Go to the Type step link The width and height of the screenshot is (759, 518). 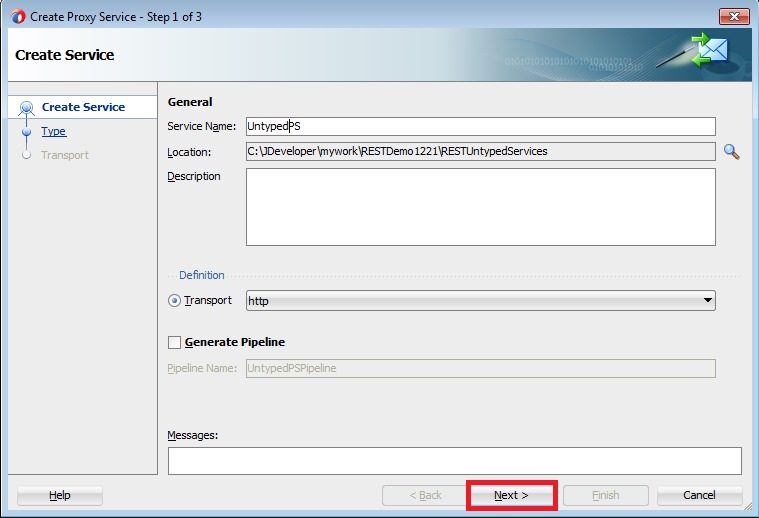click(x=53, y=131)
